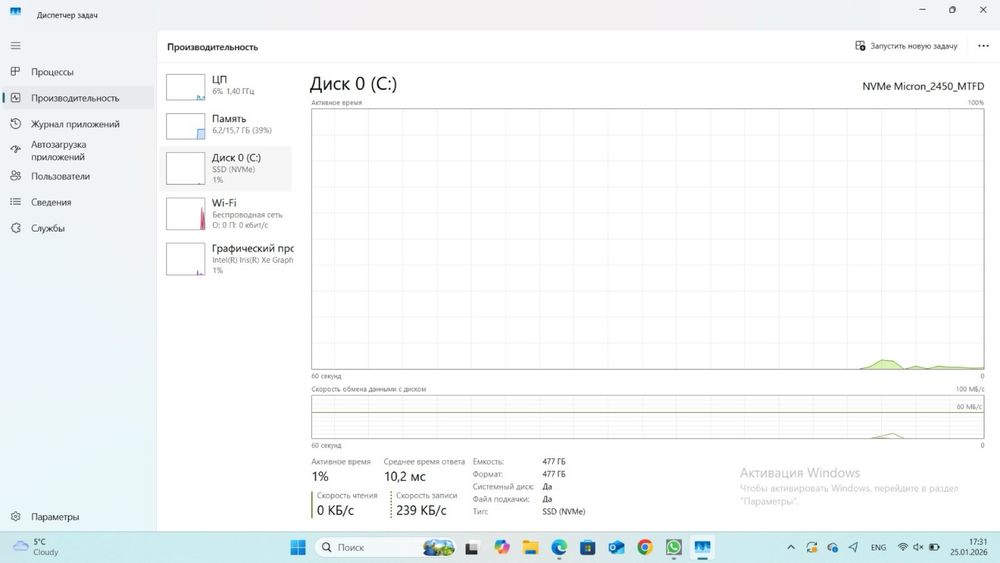Click the Task Manager taskbar icon
Image resolution: width=1000 pixels, height=563 pixels.
point(702,547)
